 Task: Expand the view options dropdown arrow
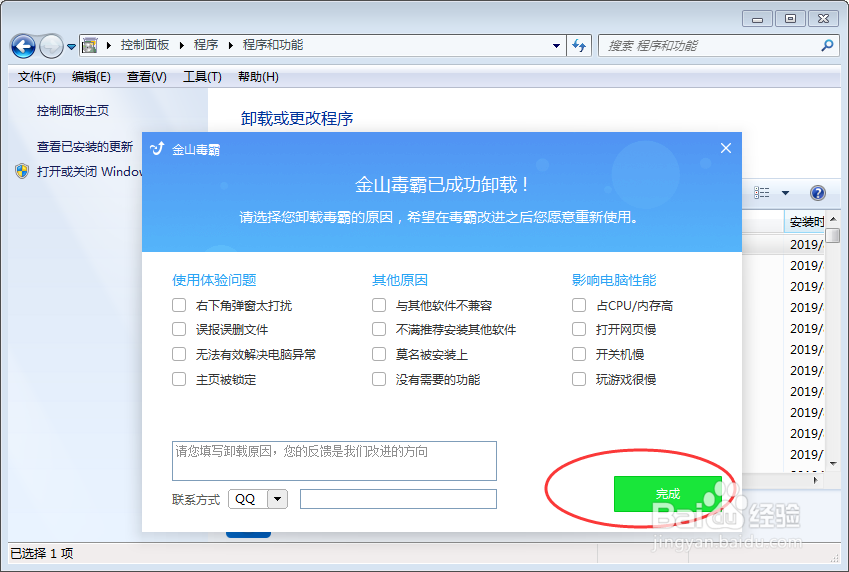[x=785, y=193]
